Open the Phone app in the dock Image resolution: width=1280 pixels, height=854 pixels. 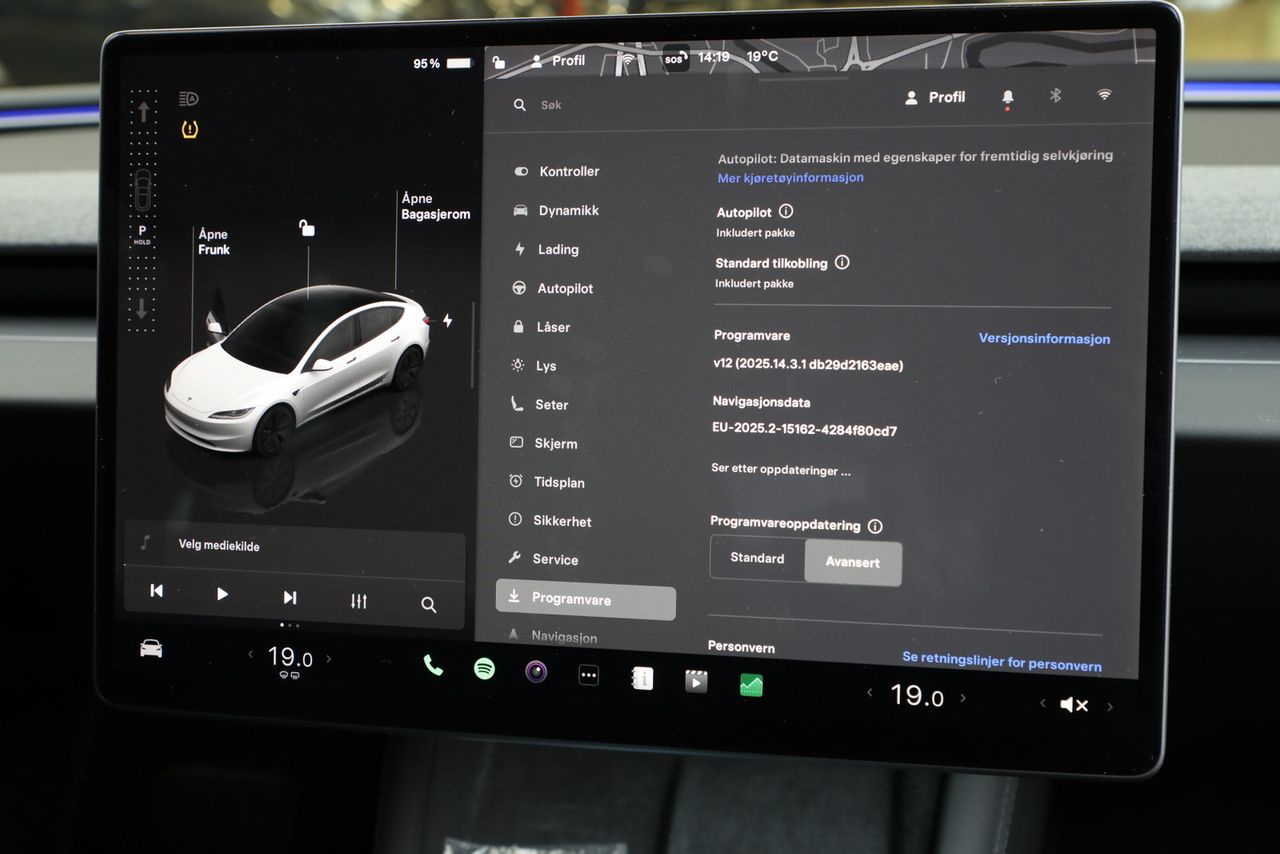click(x=433, y=665)
